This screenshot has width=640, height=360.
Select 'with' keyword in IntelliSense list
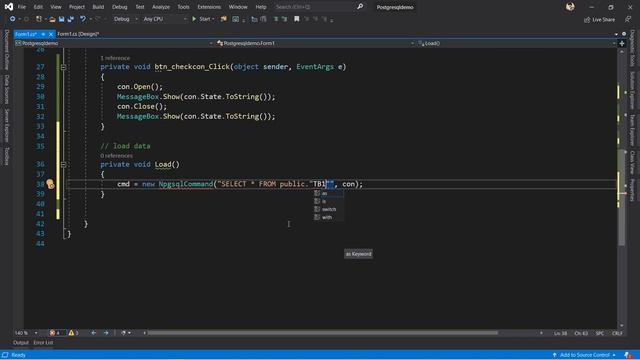(x=329, y=218)
